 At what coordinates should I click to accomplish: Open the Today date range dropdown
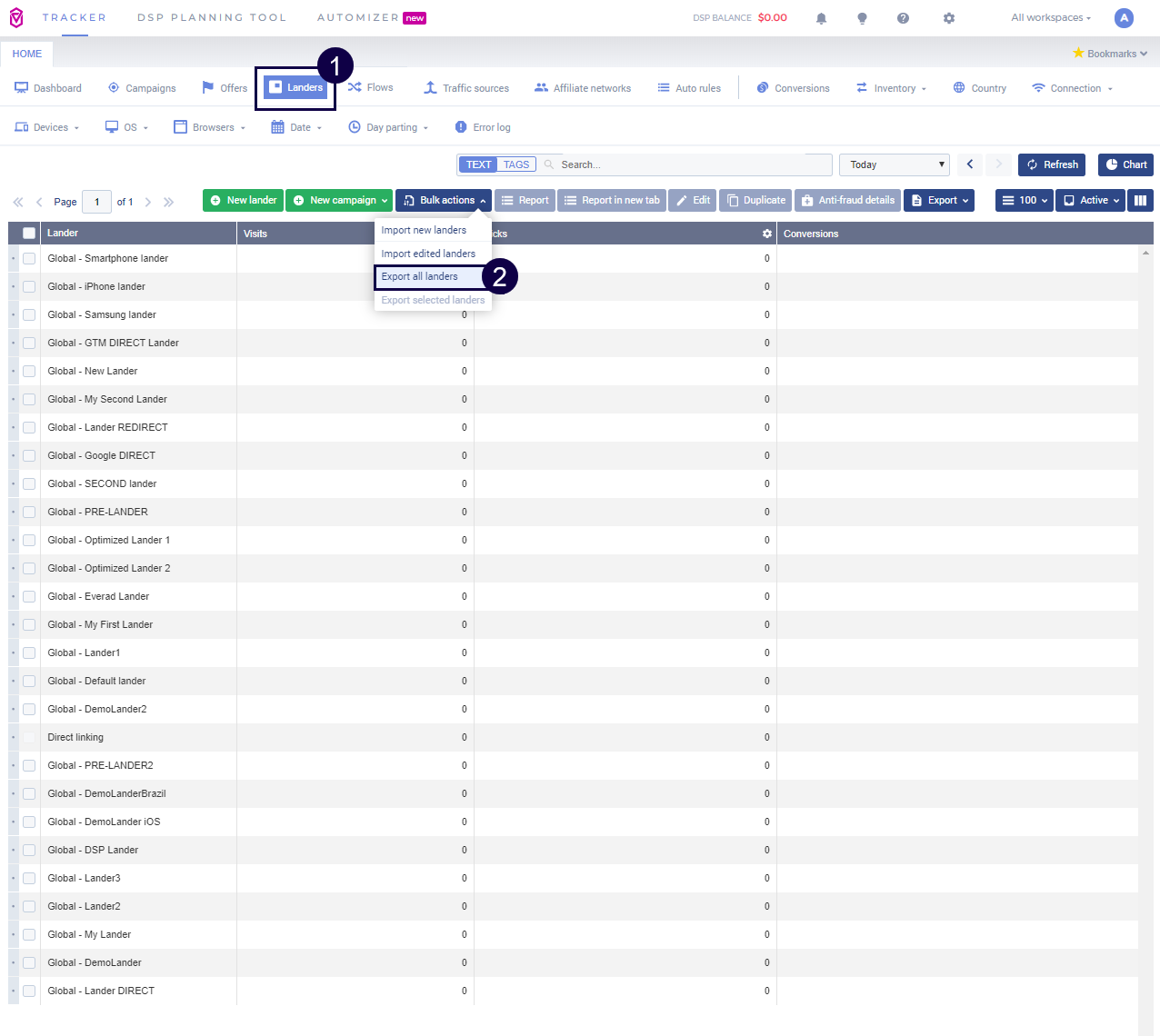(x=894, y=164)
